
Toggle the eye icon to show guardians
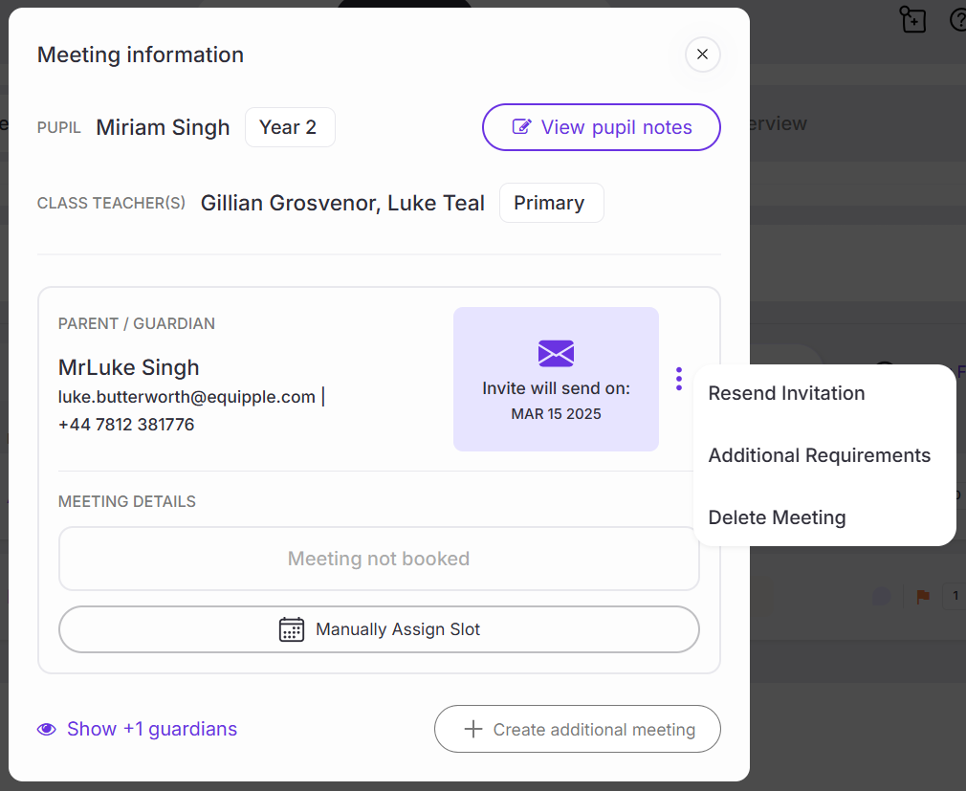coord(47,729)
